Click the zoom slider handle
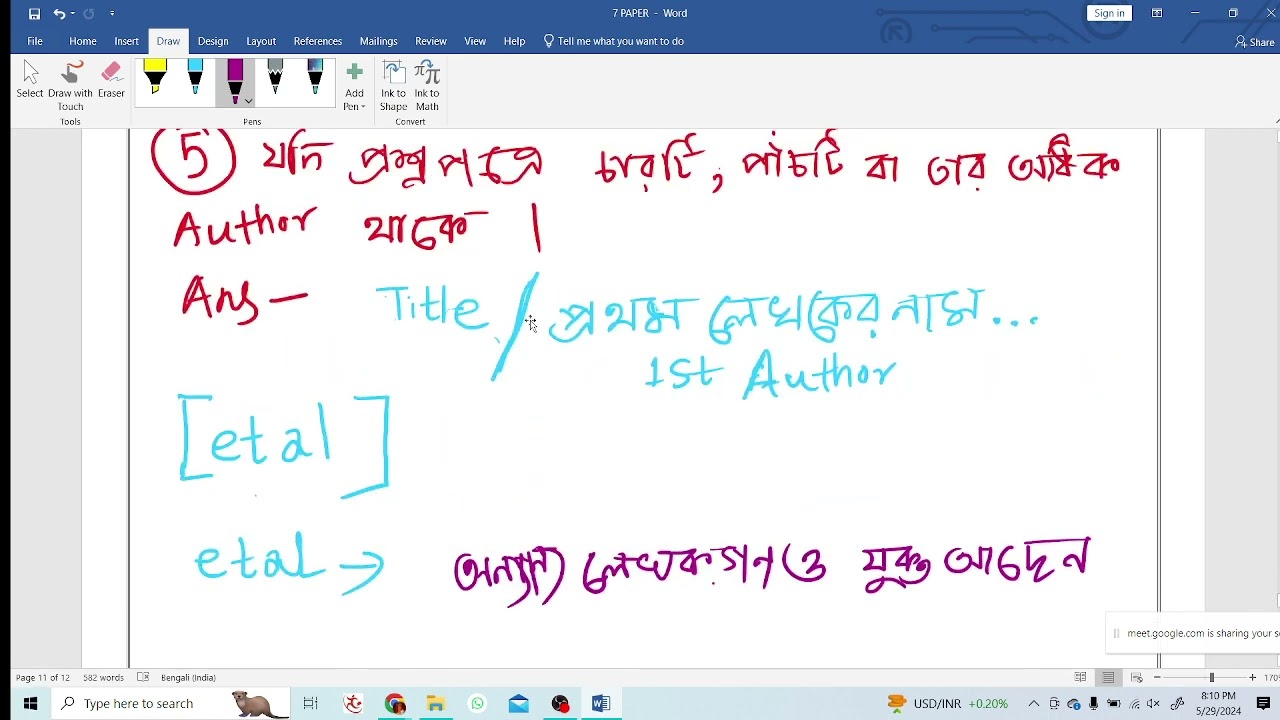 click(x=1211, y=677)
